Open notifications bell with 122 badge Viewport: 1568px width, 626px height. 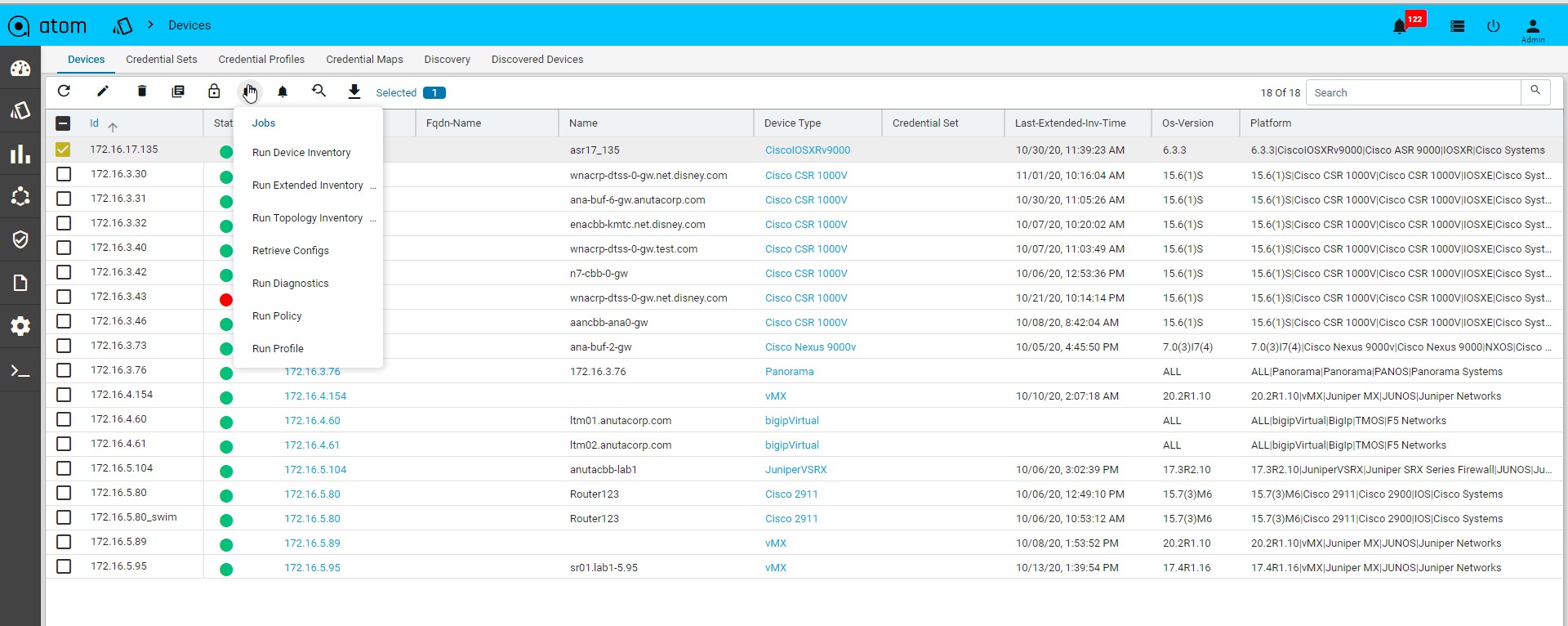pos(1400,26)
